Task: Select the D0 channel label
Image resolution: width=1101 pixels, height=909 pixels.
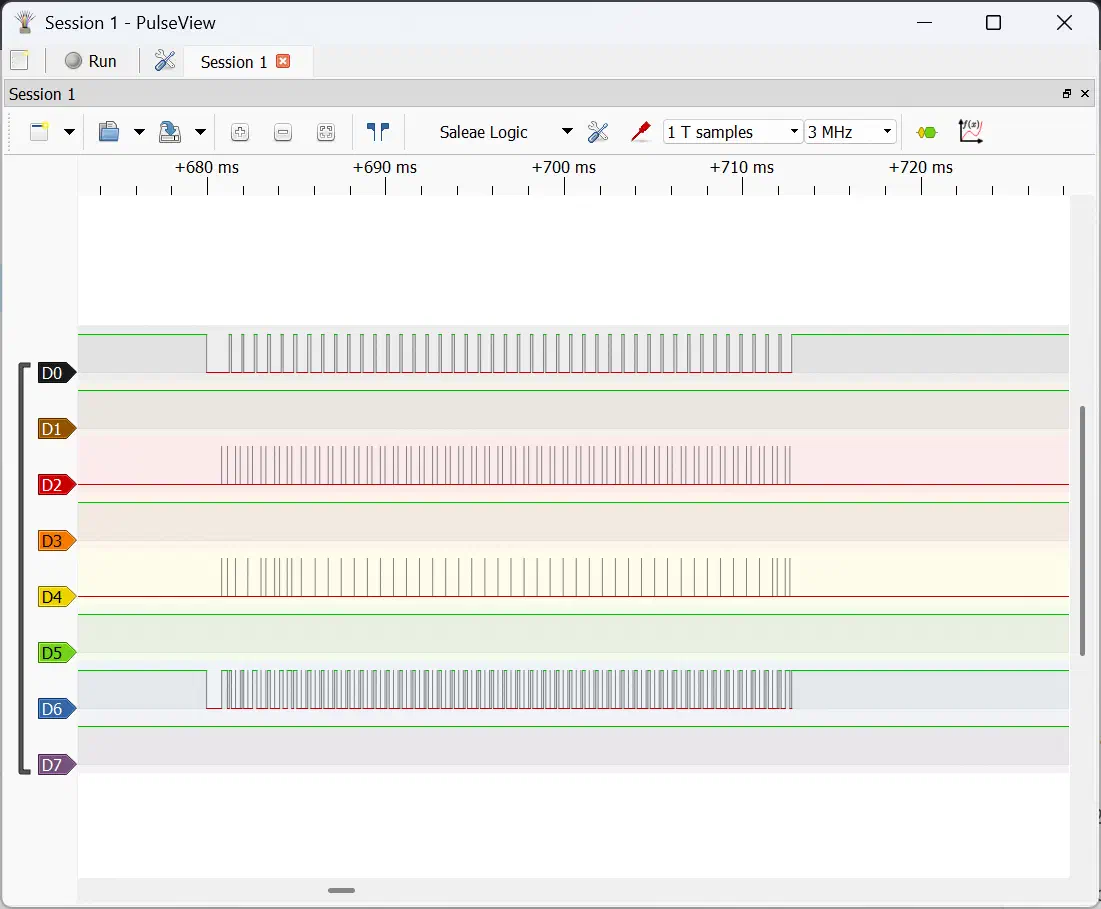Action: [56, 373]
